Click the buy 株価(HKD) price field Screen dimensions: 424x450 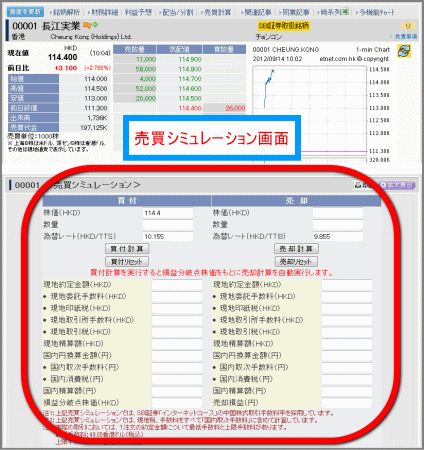pyautogui.click(x=168, y=213)
